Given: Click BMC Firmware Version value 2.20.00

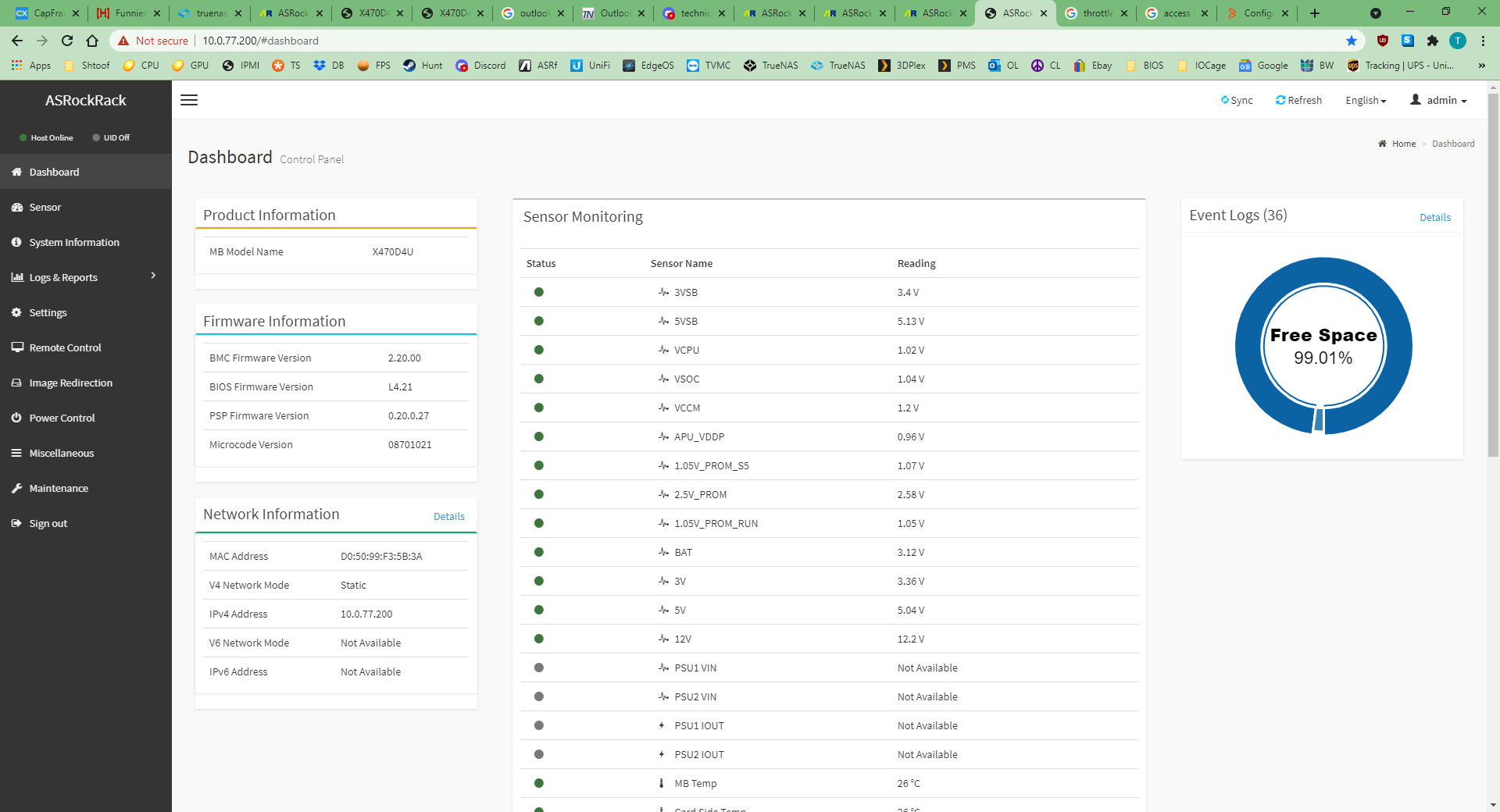Looking at the screenshot, I should click(404, 358).
